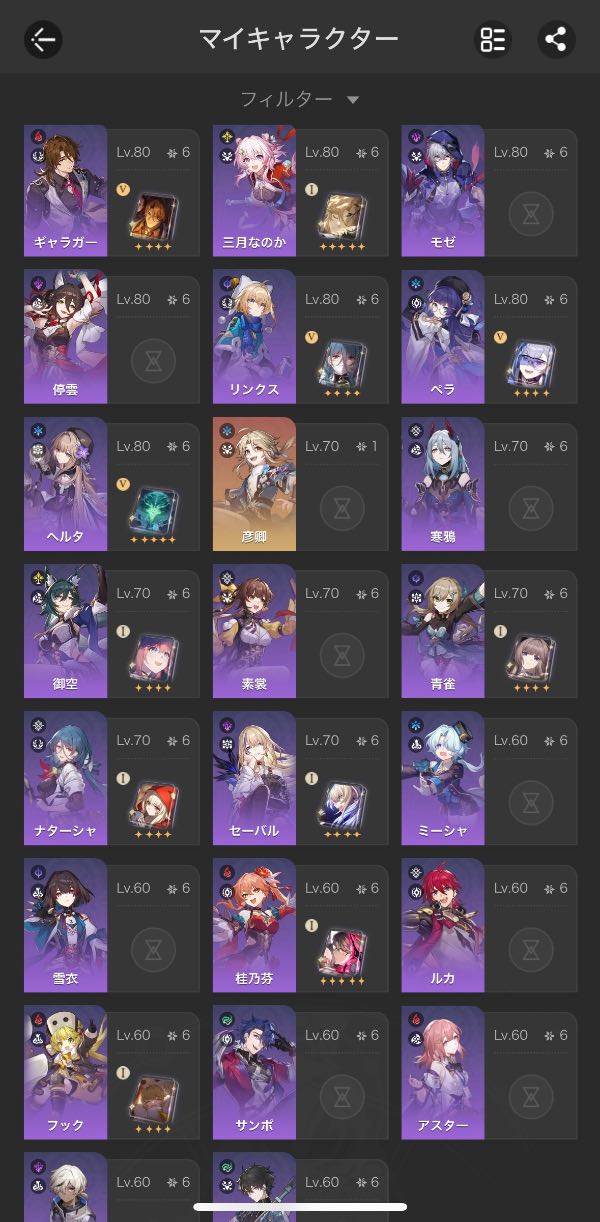Tap the ルカ character portrait
Image resolution: width=600 pixels, height=1222 pixels.
coord(443,926)
